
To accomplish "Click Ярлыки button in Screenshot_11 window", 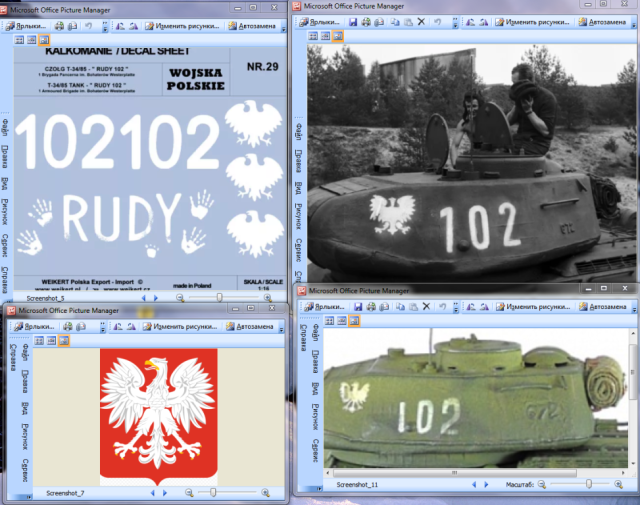I will (x=325, y=307).
